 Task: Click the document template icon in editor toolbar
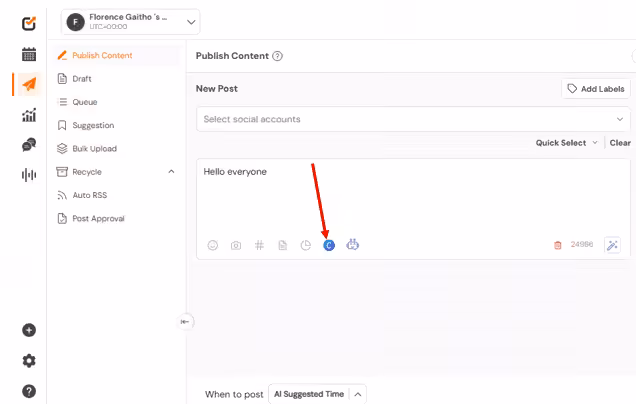pos(283,245)
